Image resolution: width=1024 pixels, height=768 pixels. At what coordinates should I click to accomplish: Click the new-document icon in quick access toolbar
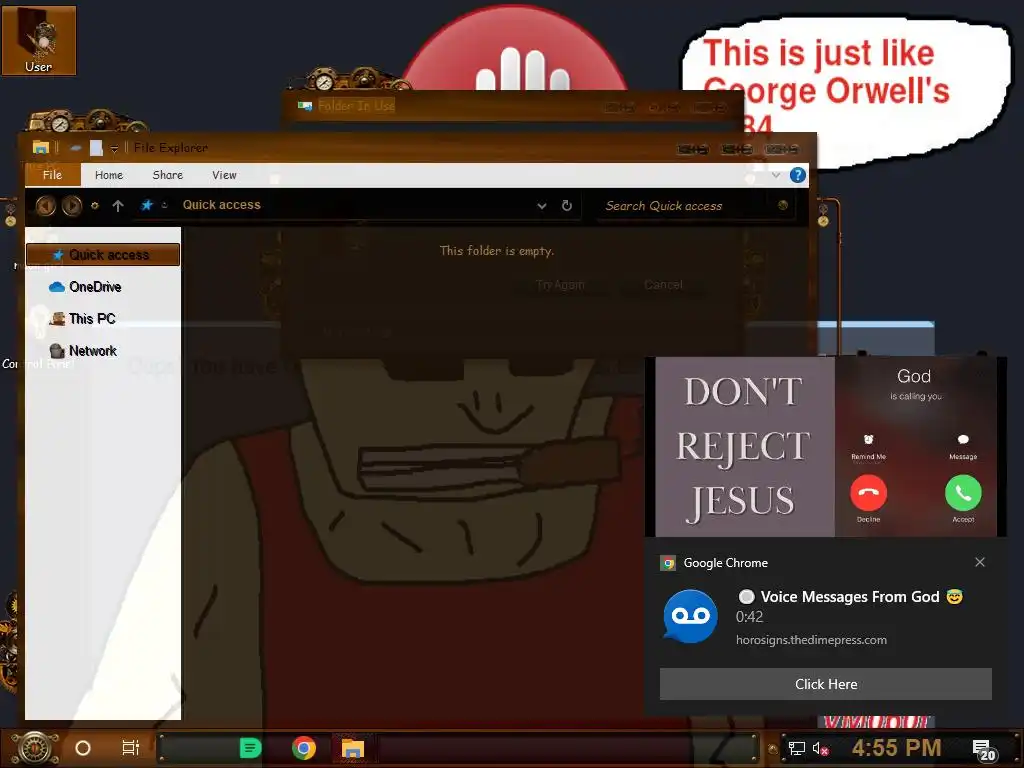pyautogui.click(x=96, y=148)
